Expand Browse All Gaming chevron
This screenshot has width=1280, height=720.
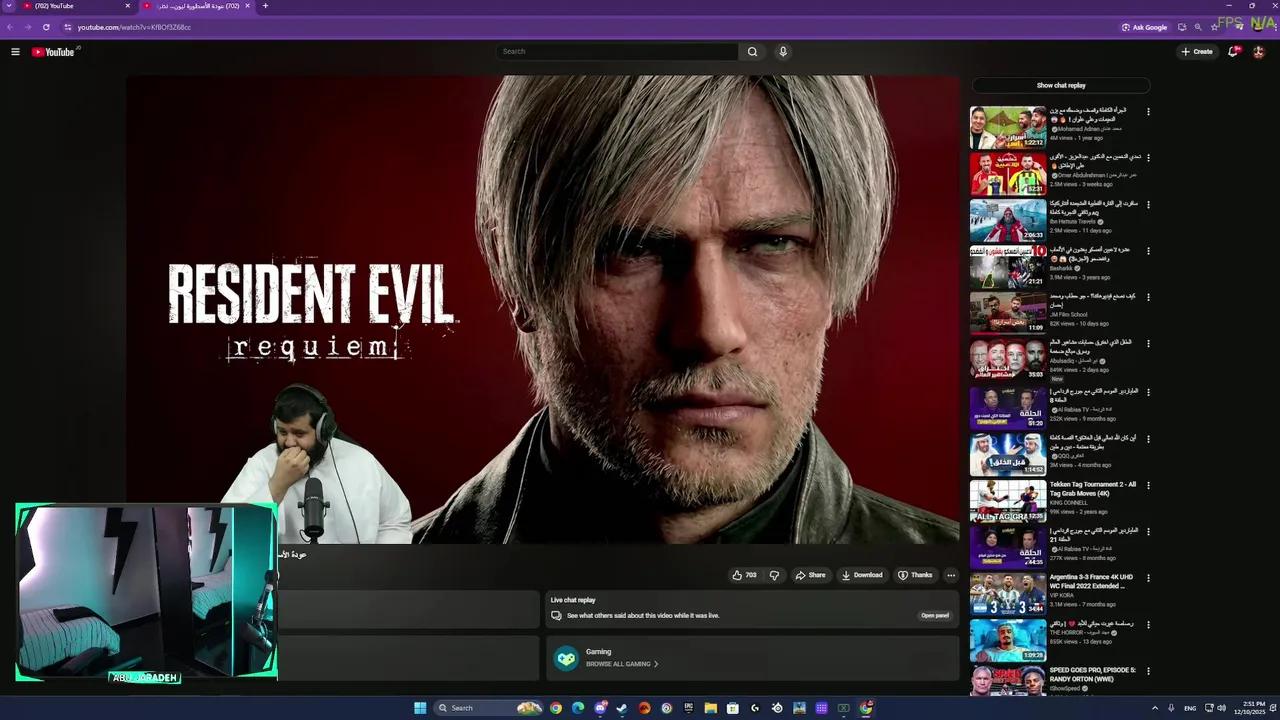656,664
